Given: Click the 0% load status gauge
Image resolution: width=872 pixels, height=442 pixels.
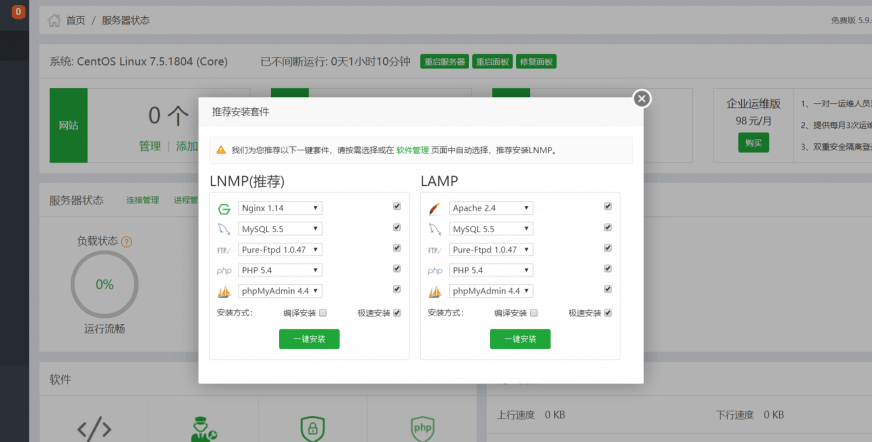Looking at the screenshot, I should [x=105, y=284].
